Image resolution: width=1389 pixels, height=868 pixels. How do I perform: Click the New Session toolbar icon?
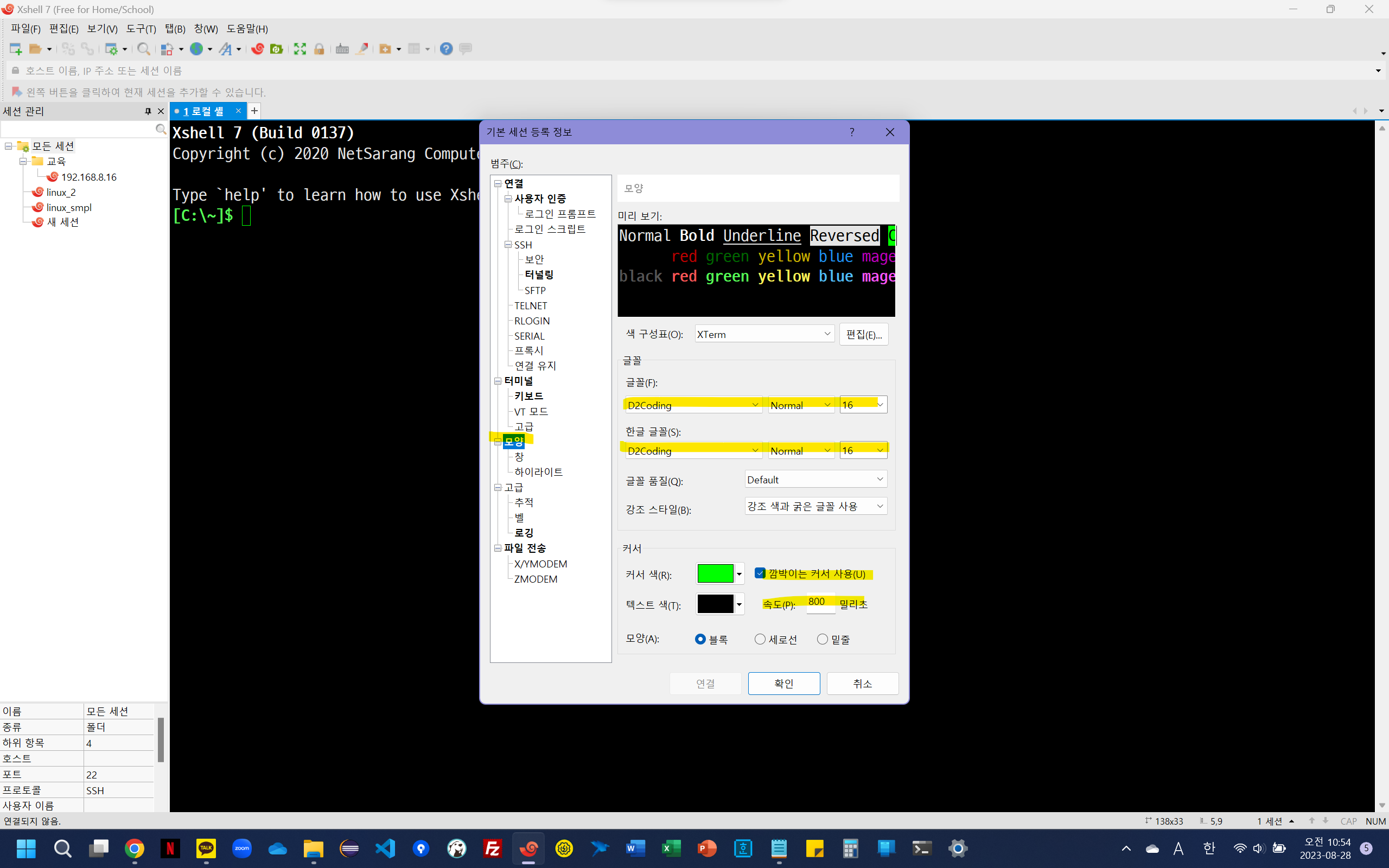click(16, 49)
